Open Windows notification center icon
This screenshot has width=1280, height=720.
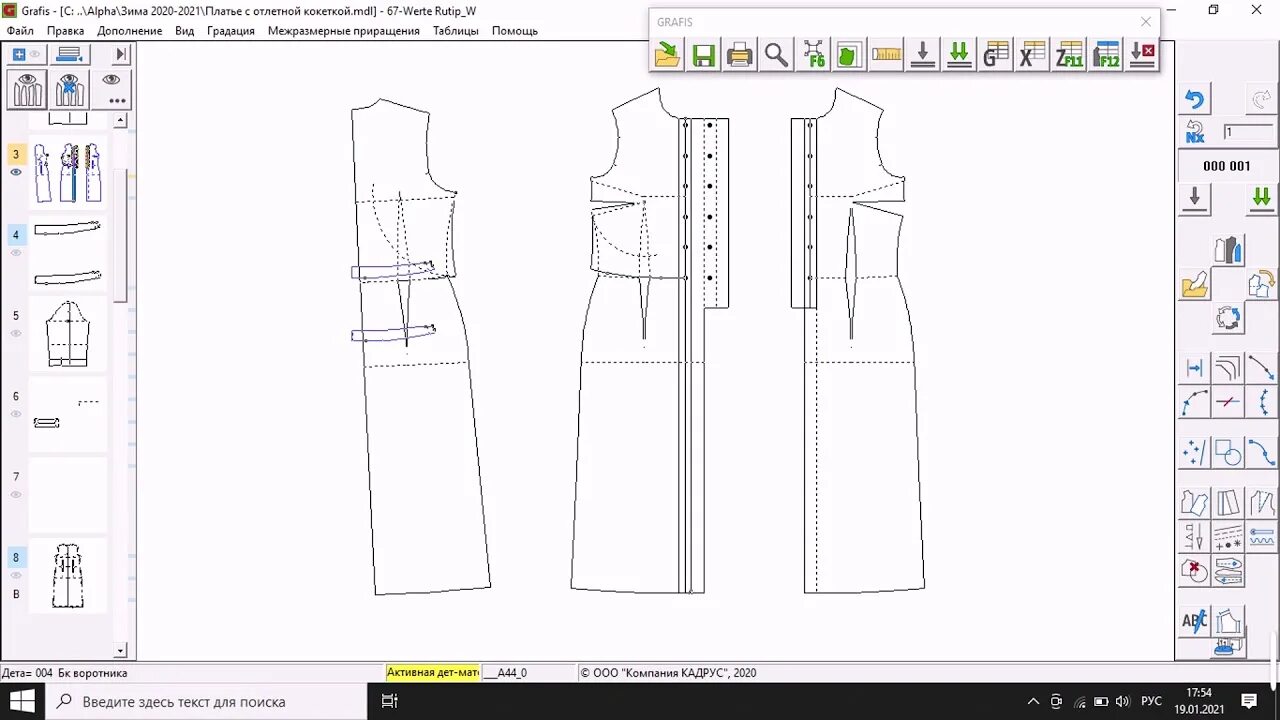click(x=1249, y=701)
